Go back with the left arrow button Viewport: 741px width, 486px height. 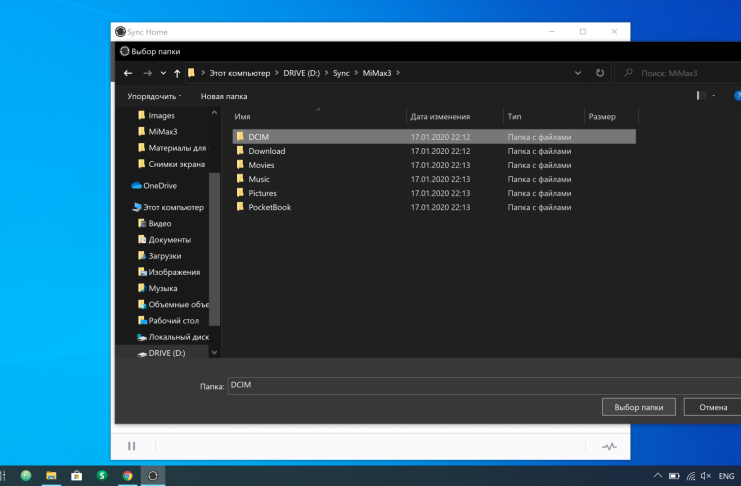(128, 73)
